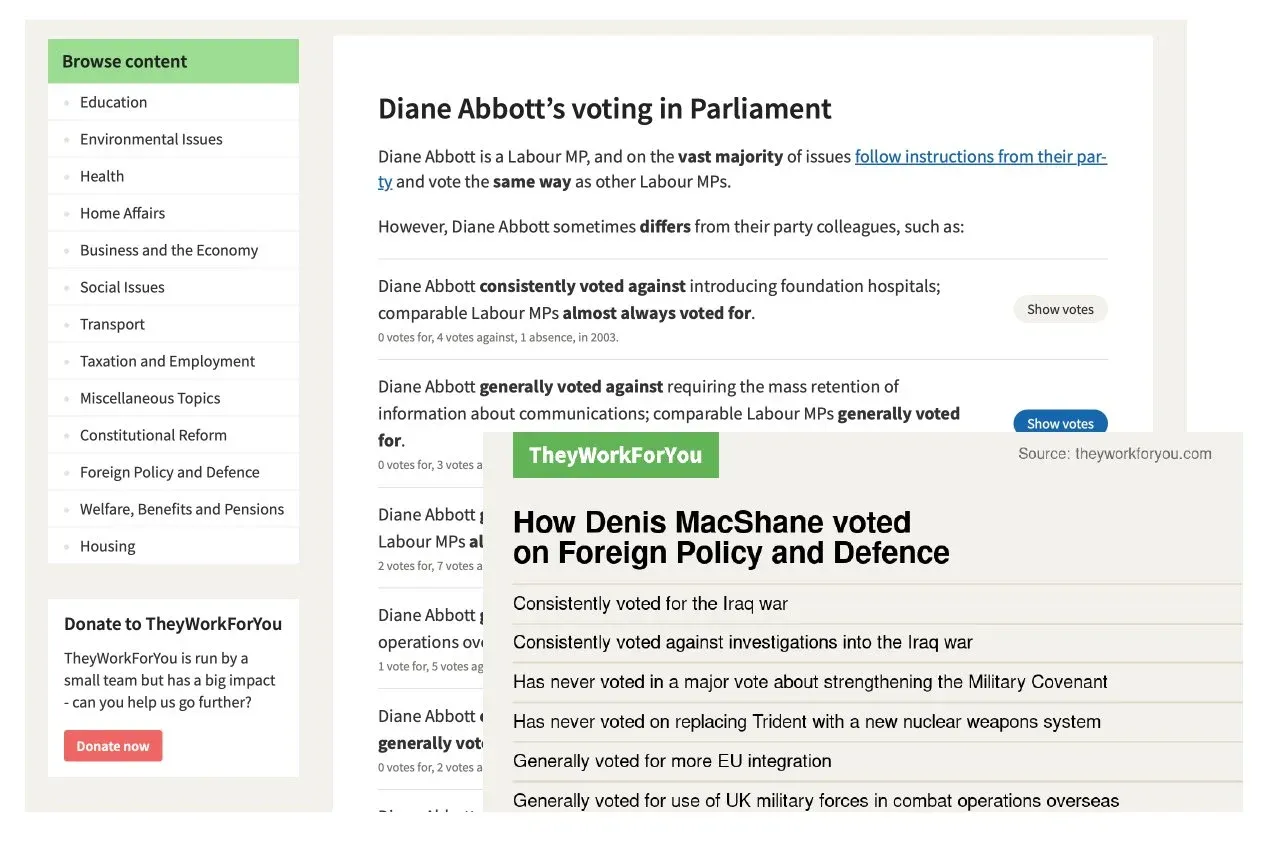Viewport: 1272px width, 844px height.
Task: Click the green TheyWorkForYou logo badge
Action: point(615,455)
